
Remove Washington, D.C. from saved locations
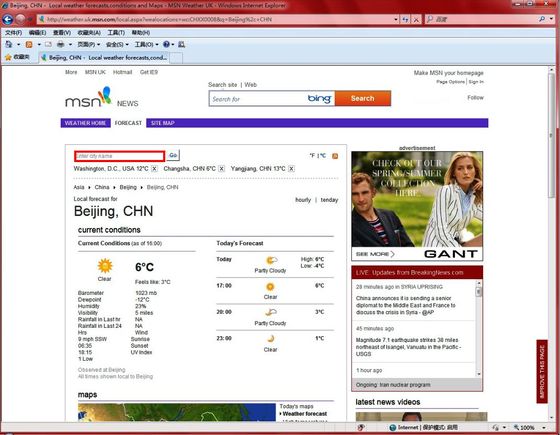coord(154,169)
